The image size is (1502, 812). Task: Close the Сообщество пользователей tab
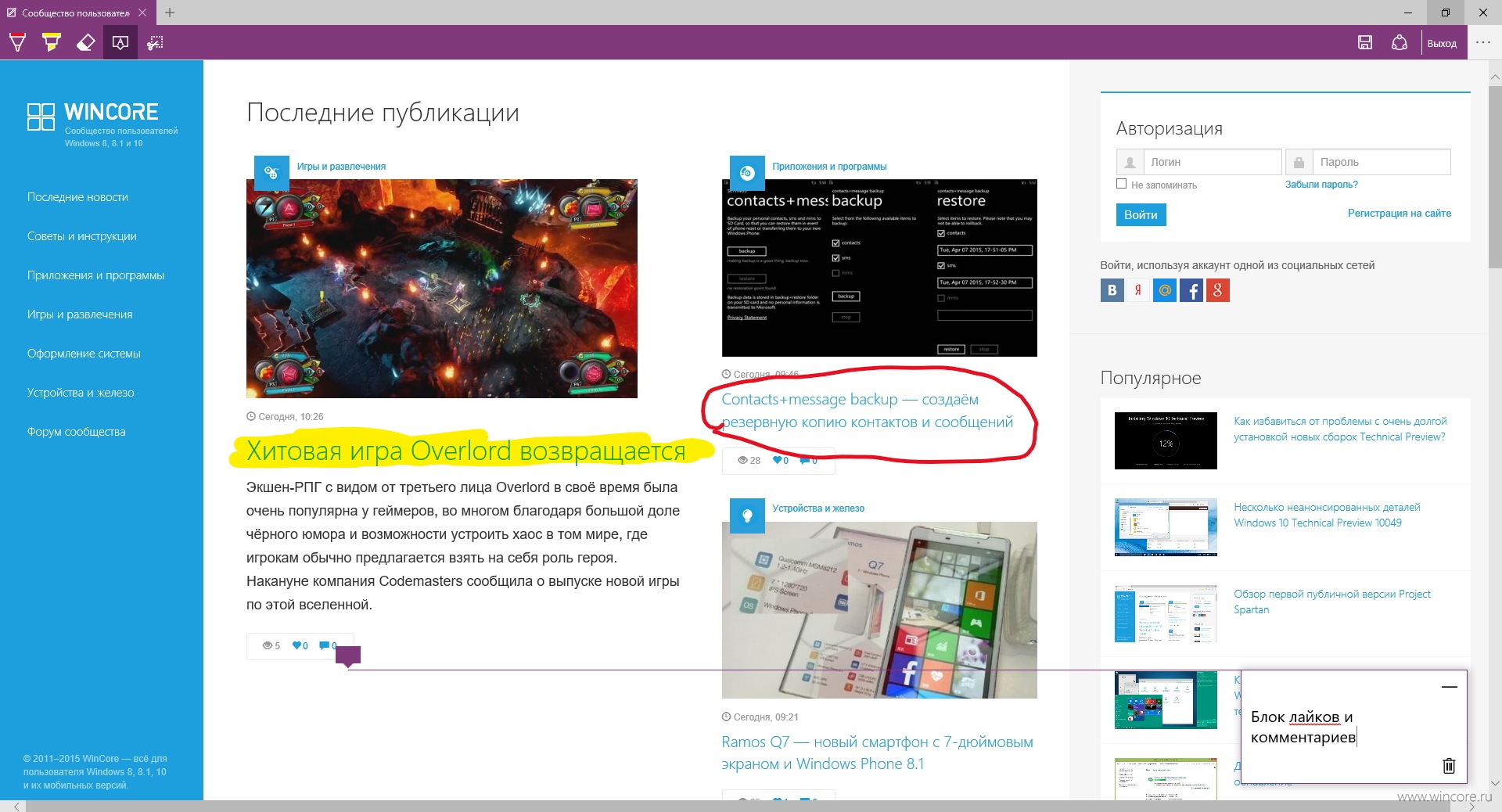pos(142,13)
